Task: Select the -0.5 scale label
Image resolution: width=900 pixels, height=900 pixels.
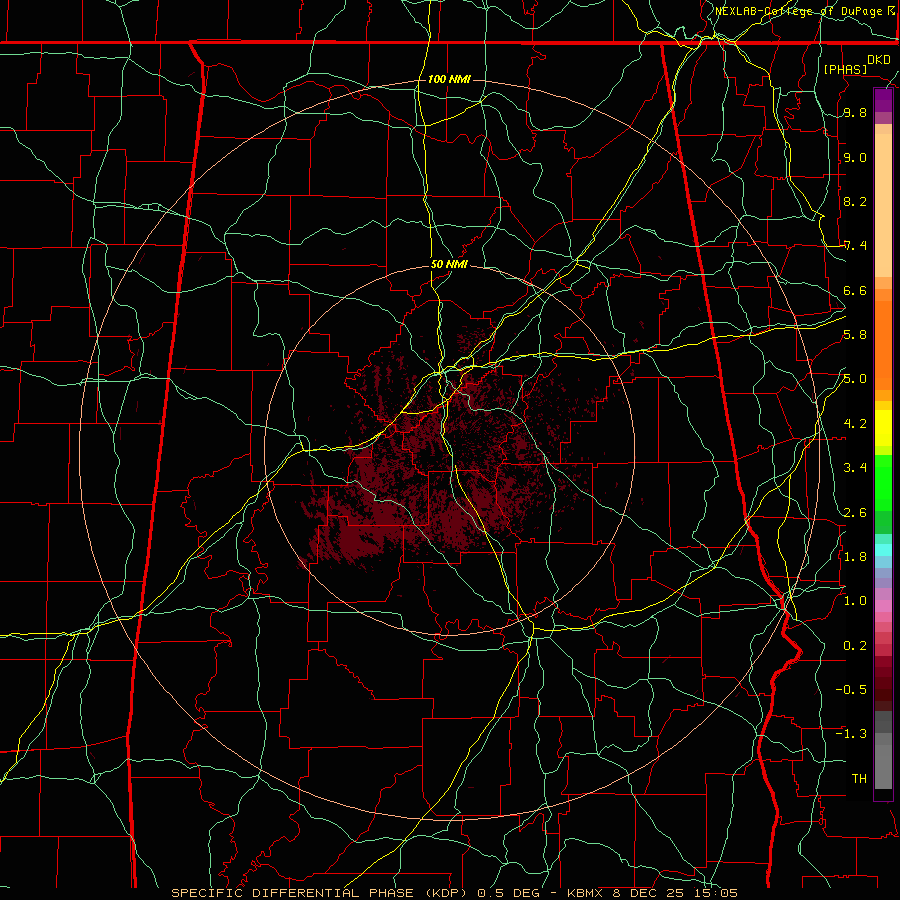Action: (851, 690)
